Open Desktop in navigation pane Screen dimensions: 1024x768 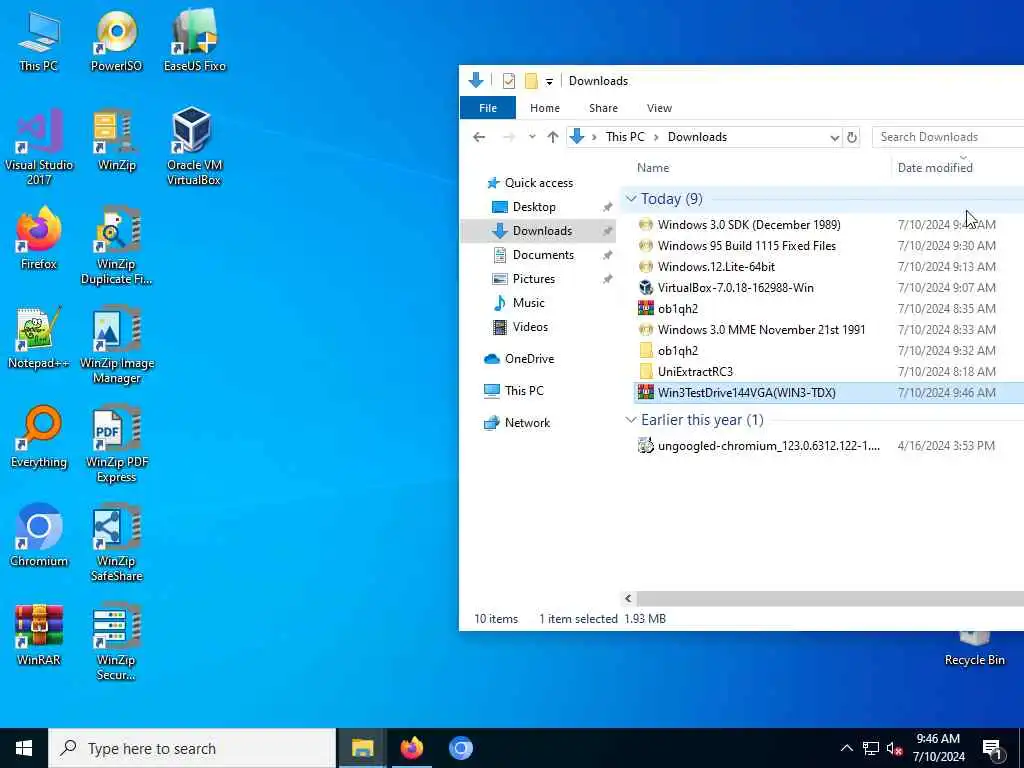click(534, 207)
